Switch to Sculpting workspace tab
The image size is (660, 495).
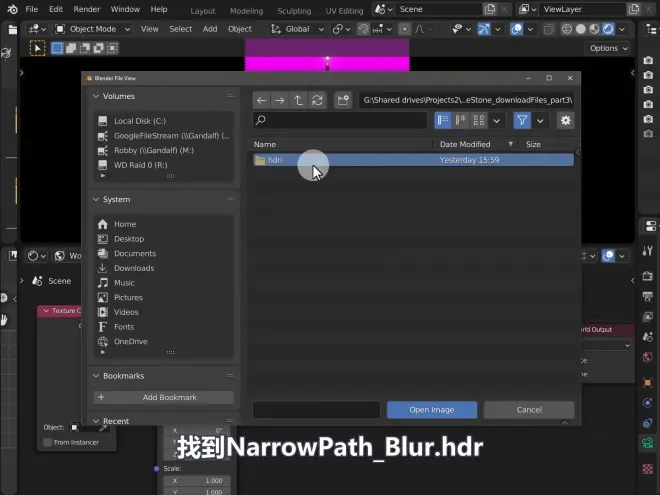pyautogui.click(x=294, y=11)
